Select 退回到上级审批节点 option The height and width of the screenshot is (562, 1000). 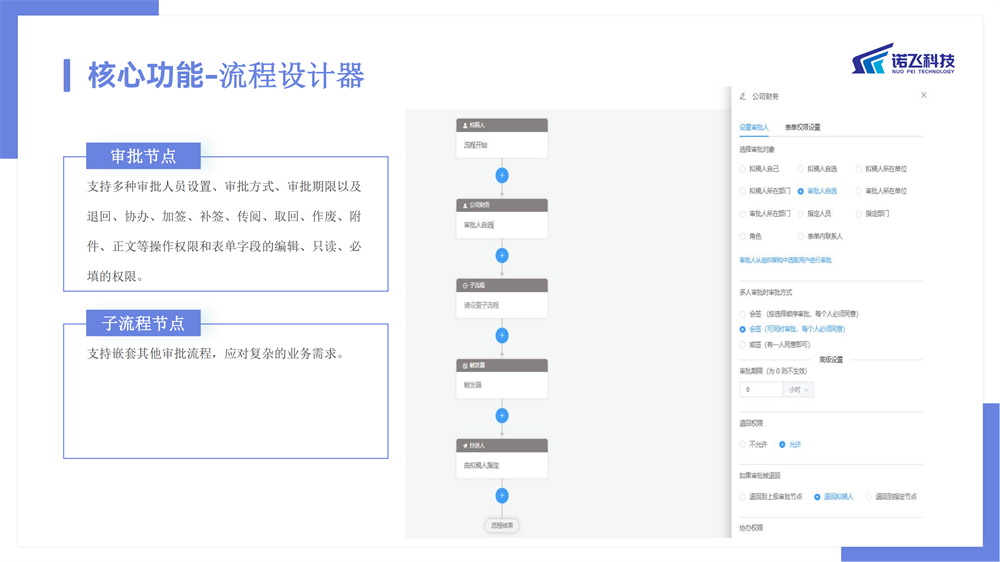pyautogui.click(x=742, y=497)
